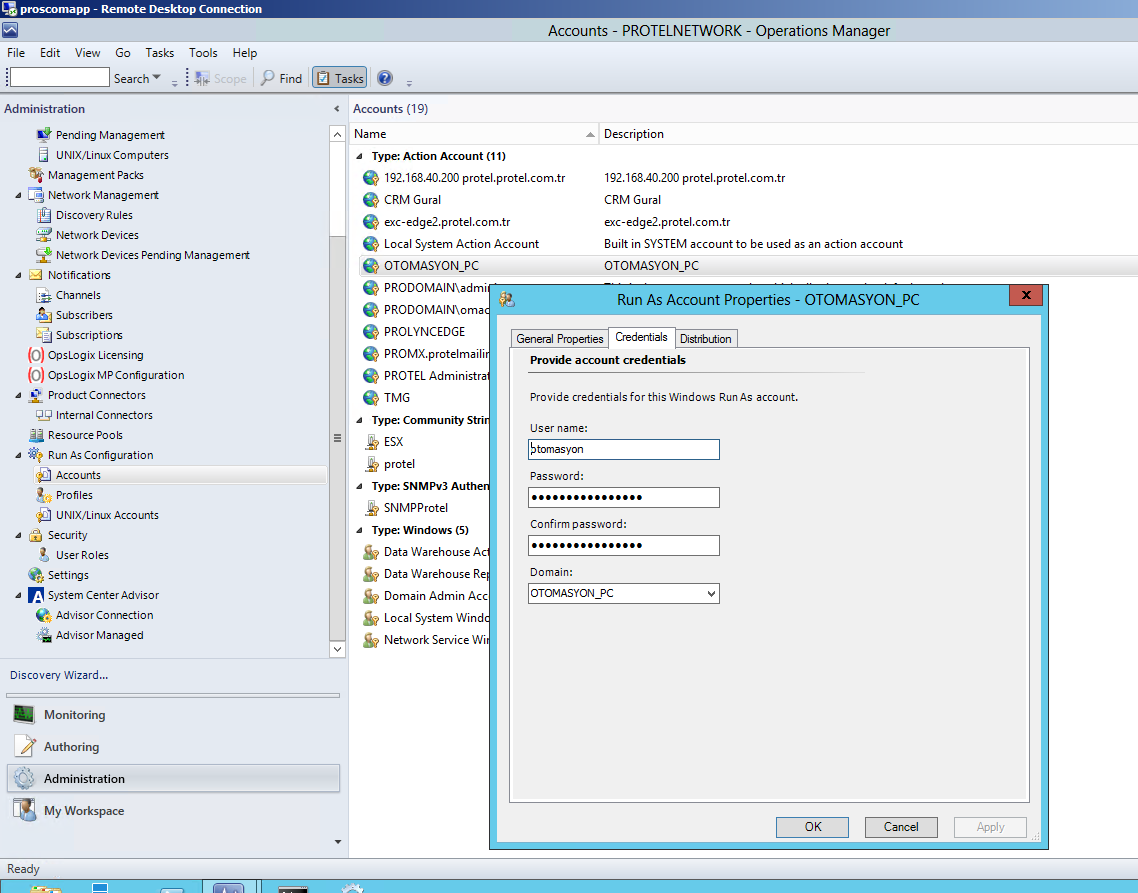Screen dimensions: 1138x893
Task: Collapse the Type: Action Account group
Action: click(360, 157)
